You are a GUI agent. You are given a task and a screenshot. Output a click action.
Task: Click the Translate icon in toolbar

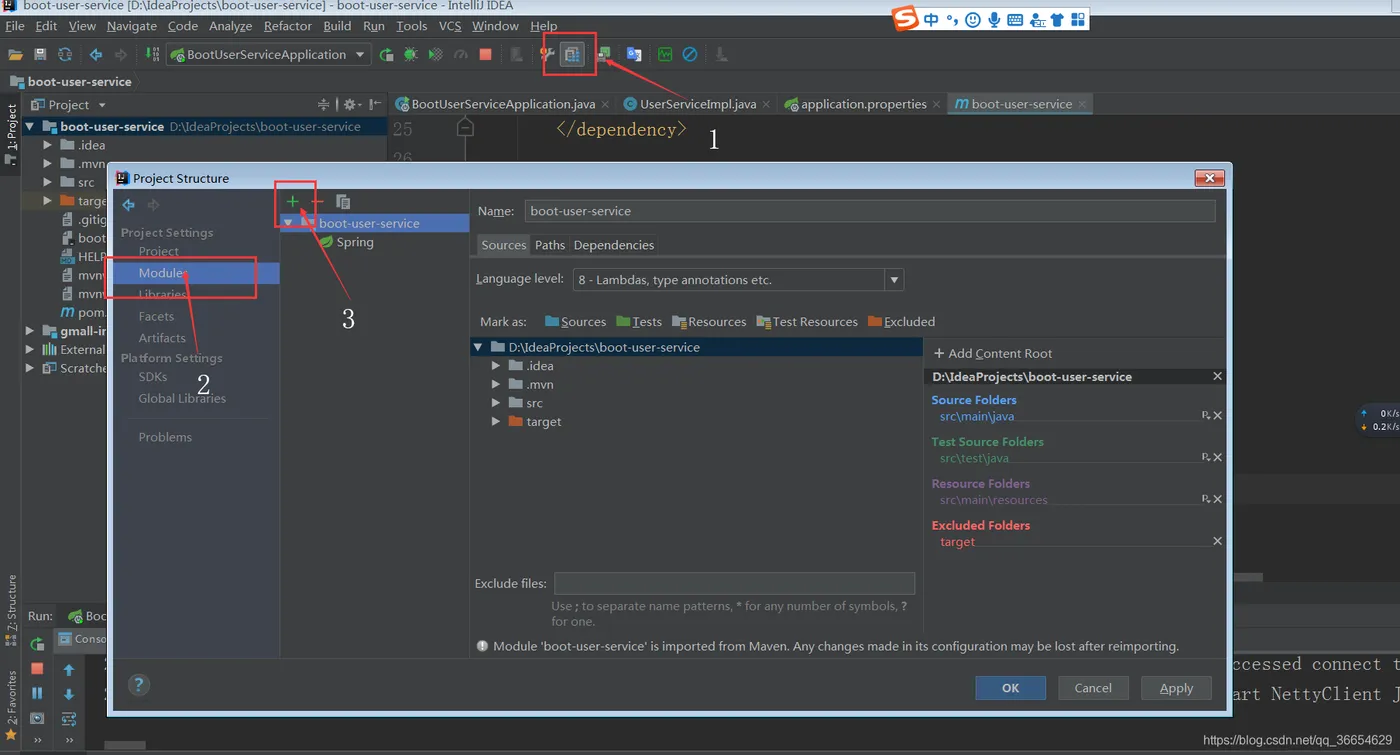point(634,55)
